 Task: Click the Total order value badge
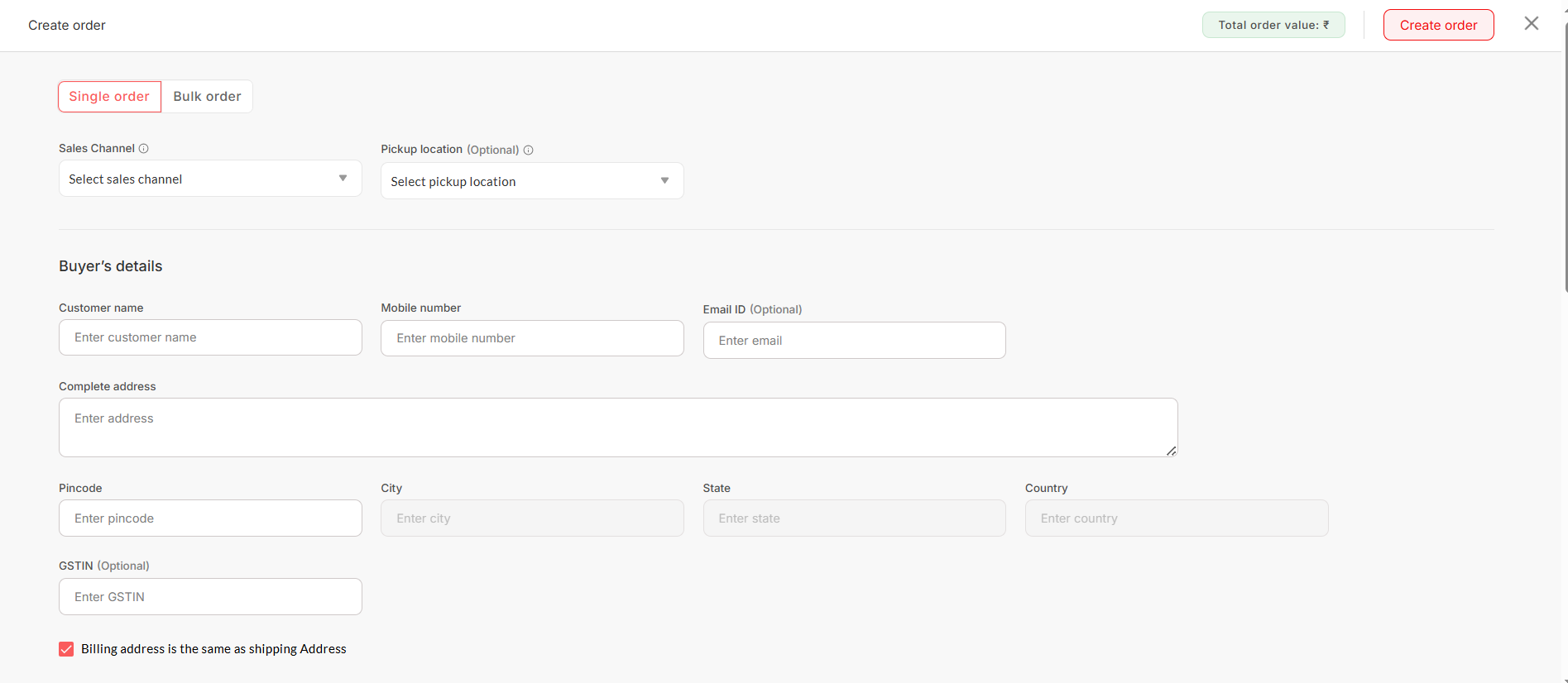coord(1273,25)
